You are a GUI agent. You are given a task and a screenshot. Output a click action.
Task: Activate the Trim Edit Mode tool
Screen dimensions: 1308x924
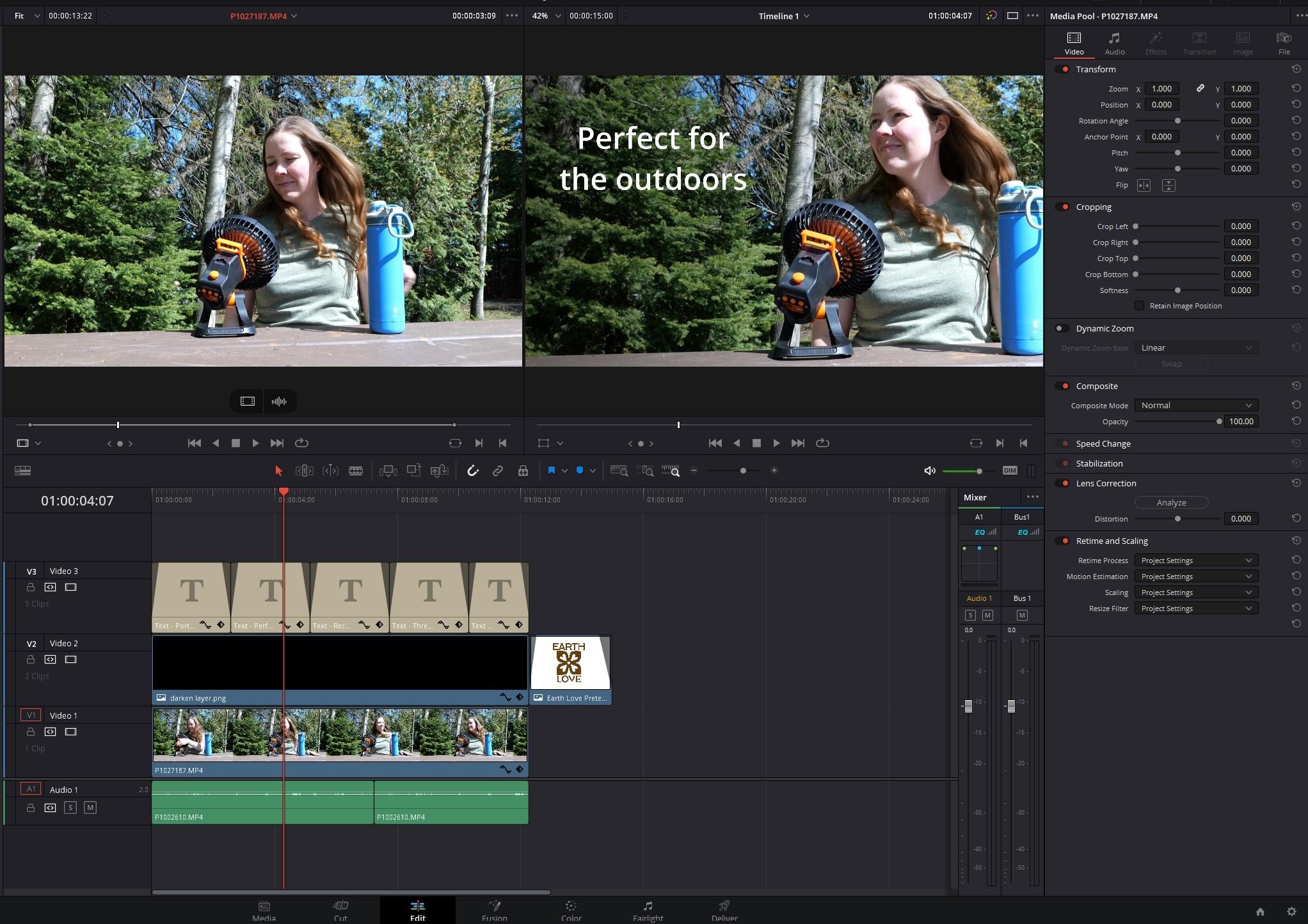coord(305,471)
